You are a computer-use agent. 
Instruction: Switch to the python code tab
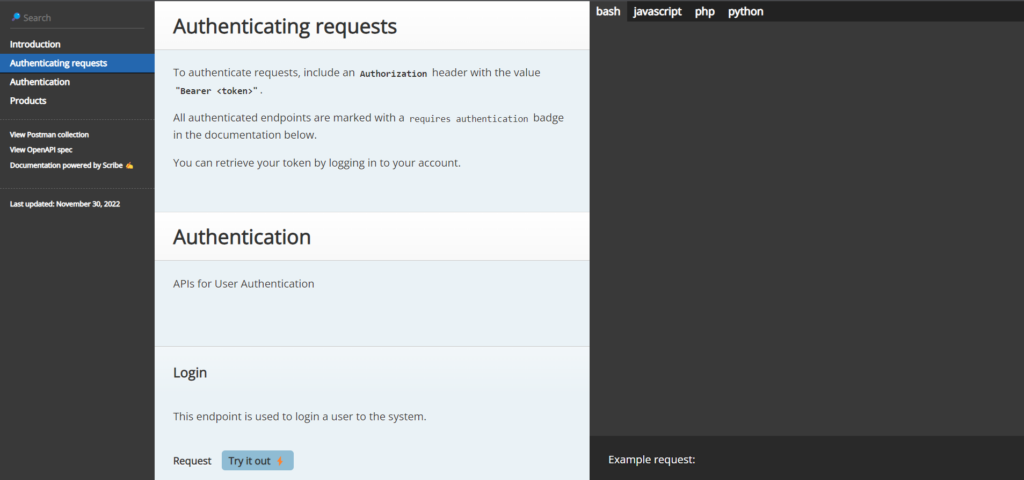[746, 11]
